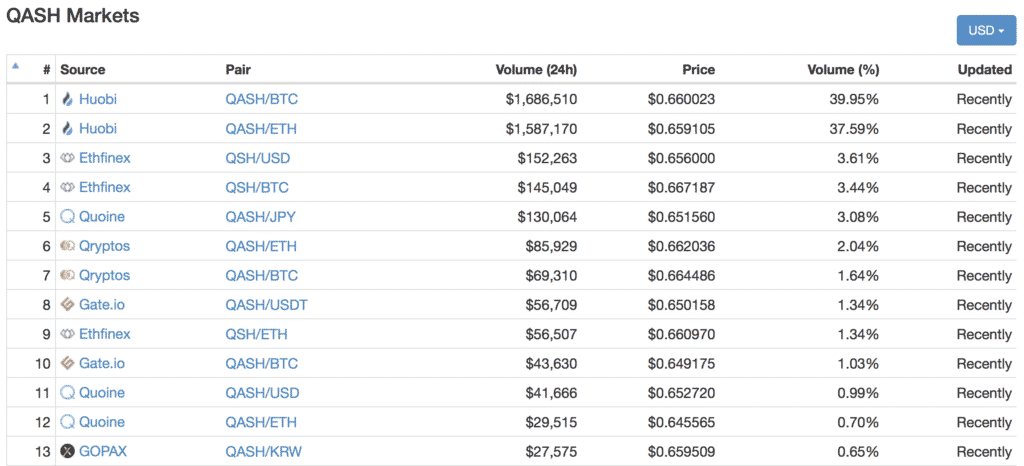Click the Huobi flame icon in row 2
Viewport: 1024px width, 466px height.
(x=67, y=129)
